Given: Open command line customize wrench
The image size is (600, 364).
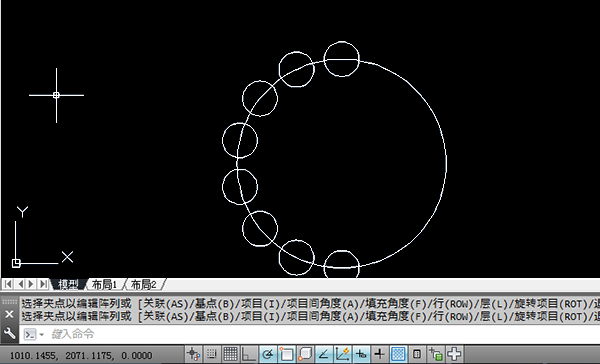Looking at the screenshot, I should (9, 334).
